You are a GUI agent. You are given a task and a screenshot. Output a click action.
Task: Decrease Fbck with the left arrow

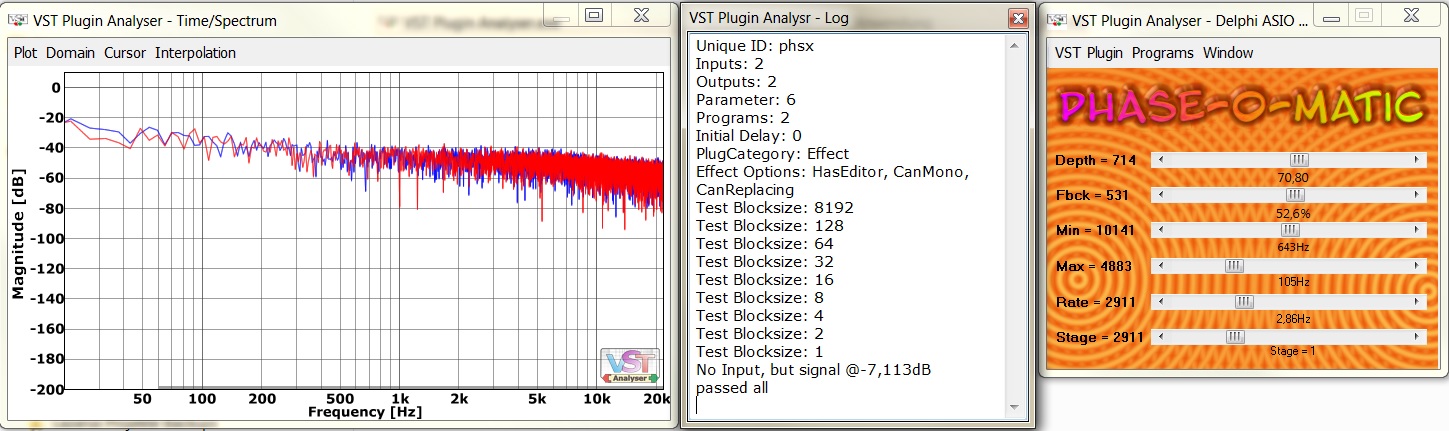pos(1158,194)
